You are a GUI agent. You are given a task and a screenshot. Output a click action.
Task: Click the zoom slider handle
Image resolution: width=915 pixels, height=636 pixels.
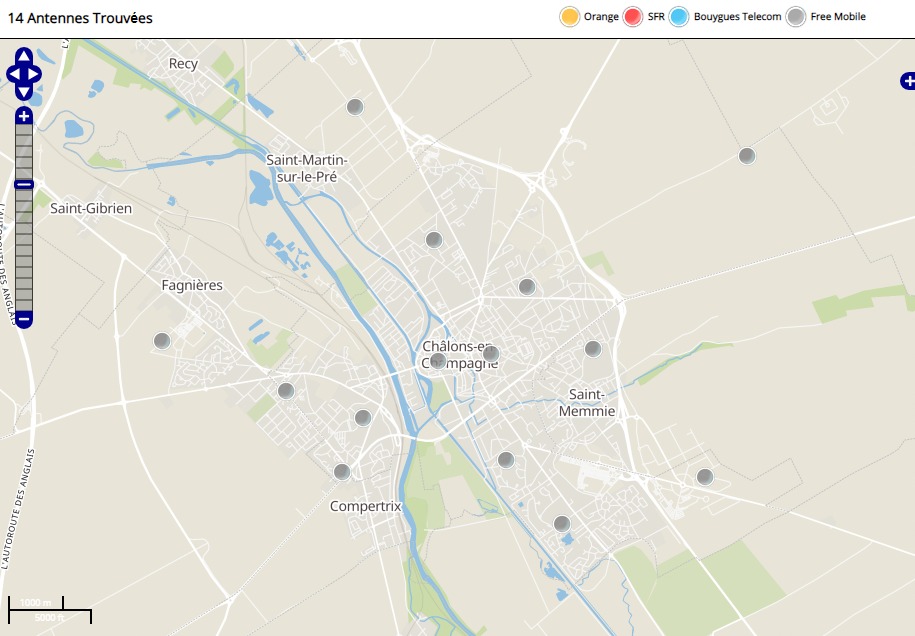(x=24, y=184)
